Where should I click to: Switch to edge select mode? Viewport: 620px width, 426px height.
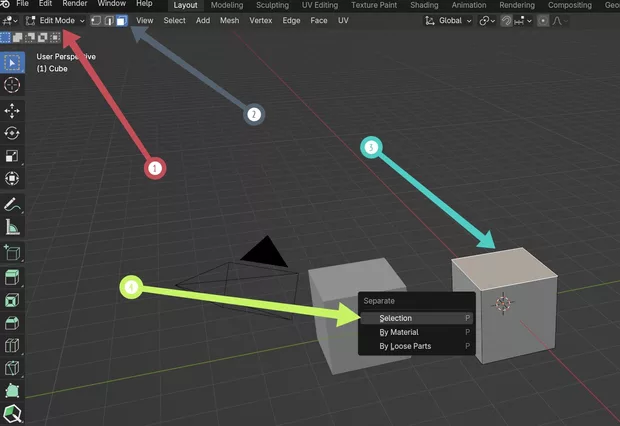tap(108, 20)
